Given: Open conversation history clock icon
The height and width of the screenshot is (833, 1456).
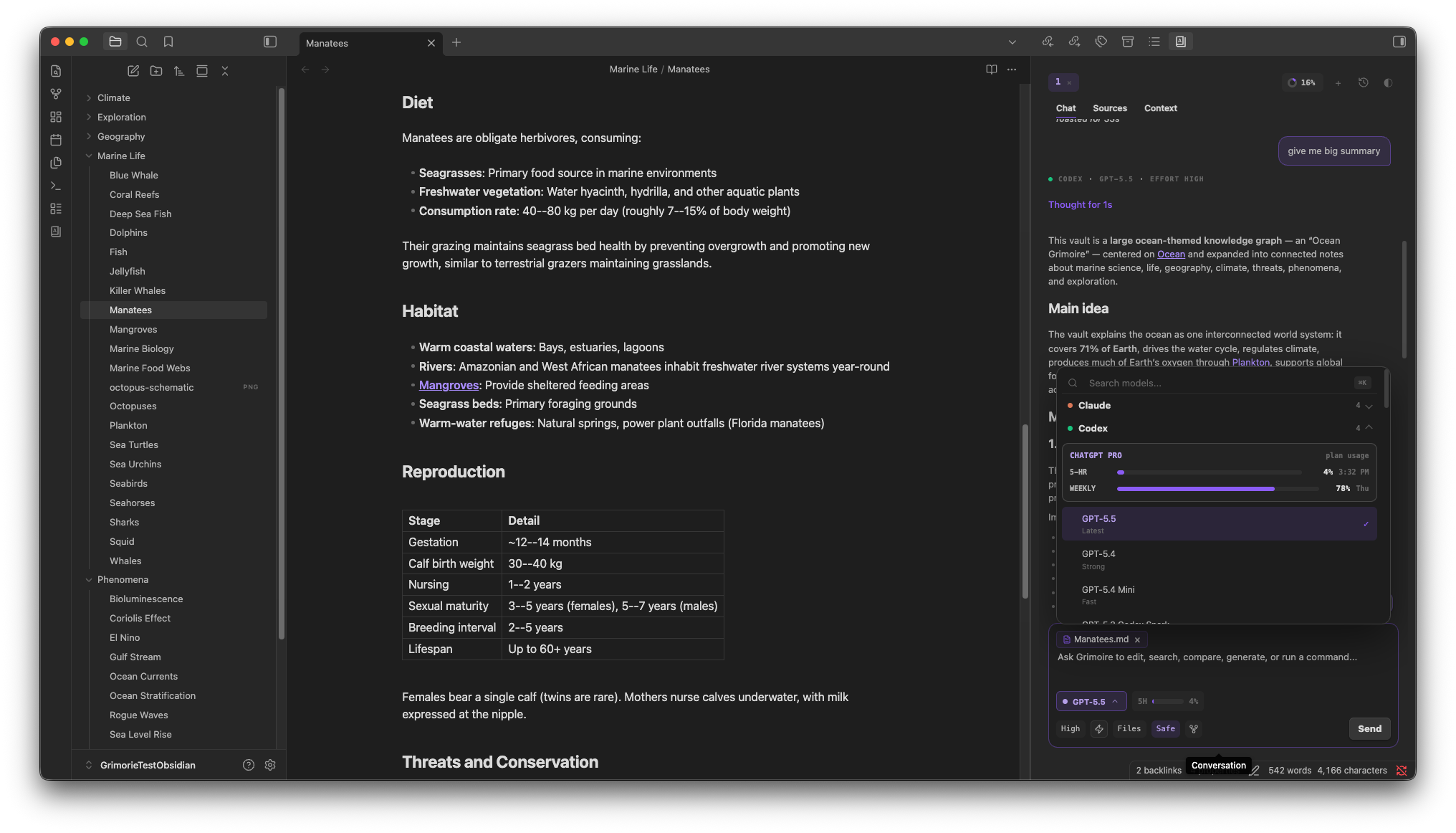Looking at the screenshot, I should 1363,82.
